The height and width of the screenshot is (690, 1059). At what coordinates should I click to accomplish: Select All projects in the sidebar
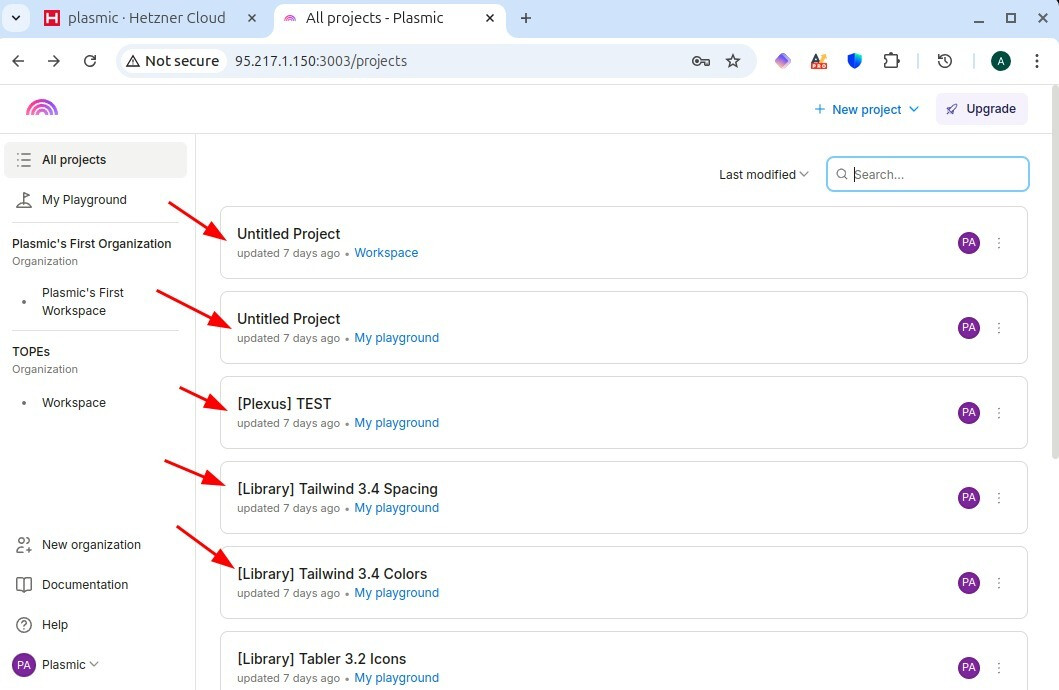(x=74, y=160)
